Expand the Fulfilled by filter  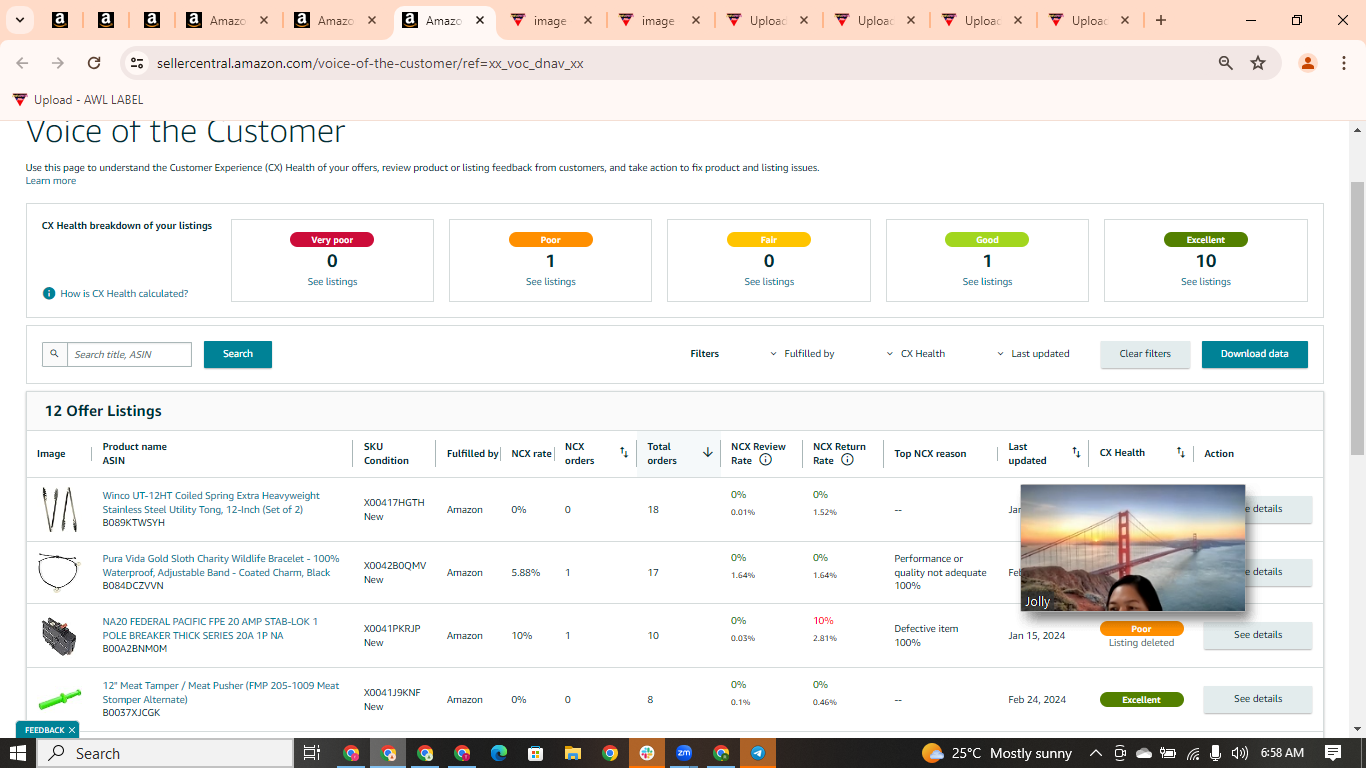click(802, 354)
